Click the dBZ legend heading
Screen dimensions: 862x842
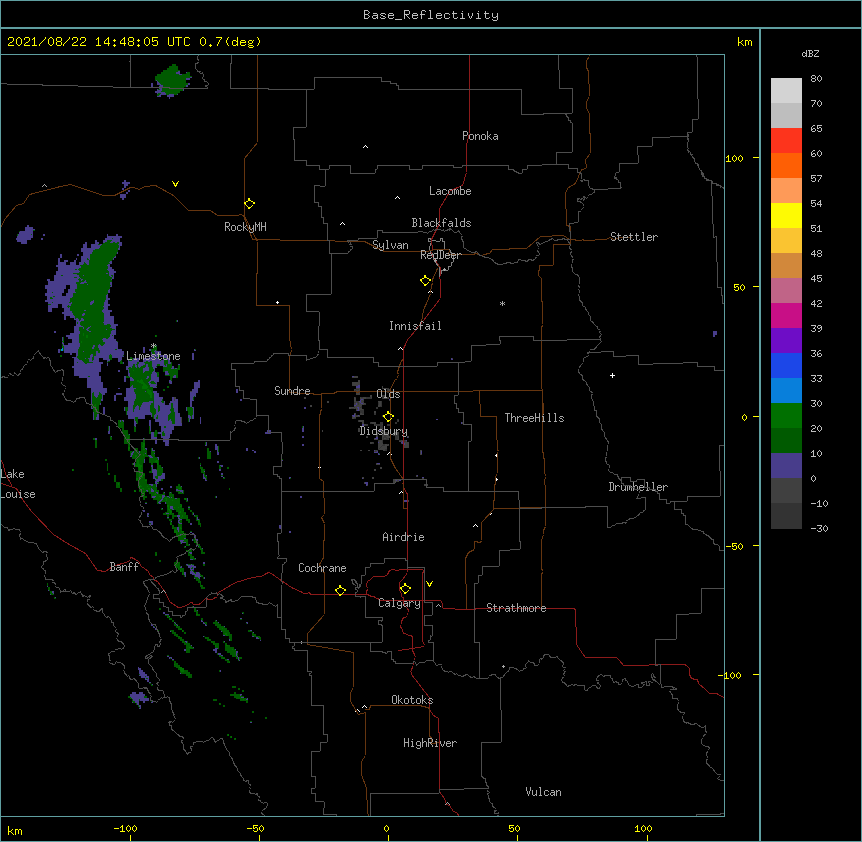[810, 54]
